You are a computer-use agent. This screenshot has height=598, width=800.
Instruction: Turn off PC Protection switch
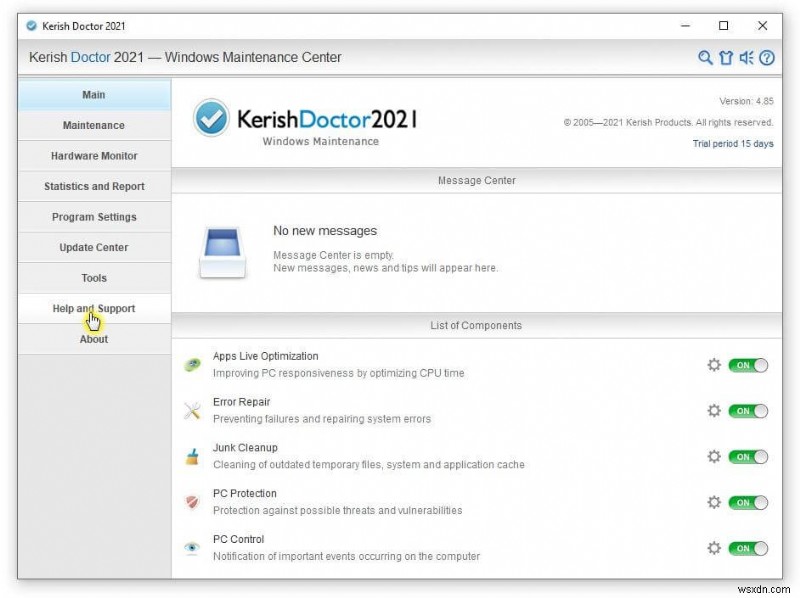(748, 503)
